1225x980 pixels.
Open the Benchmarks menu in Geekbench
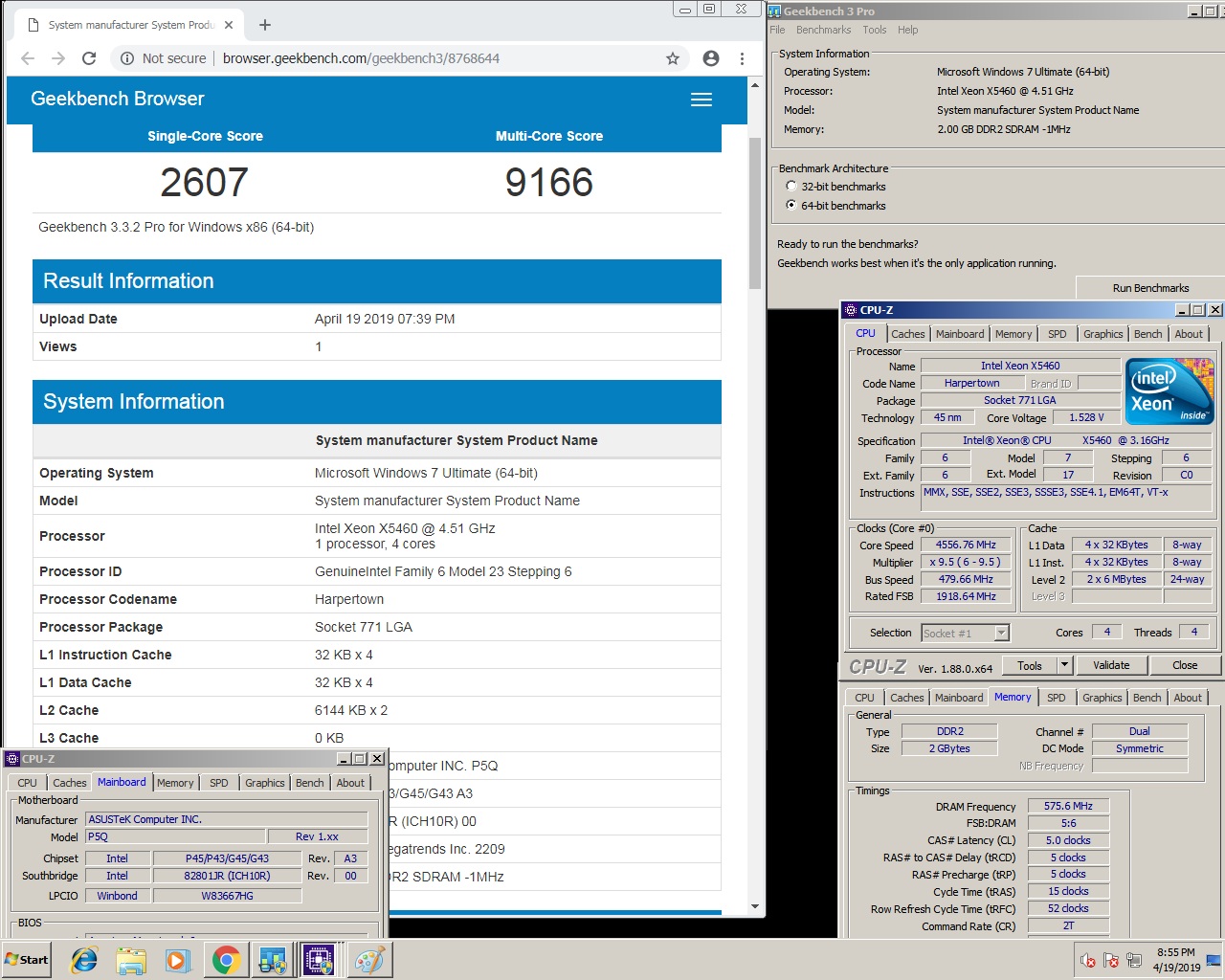tap(823, 30)
